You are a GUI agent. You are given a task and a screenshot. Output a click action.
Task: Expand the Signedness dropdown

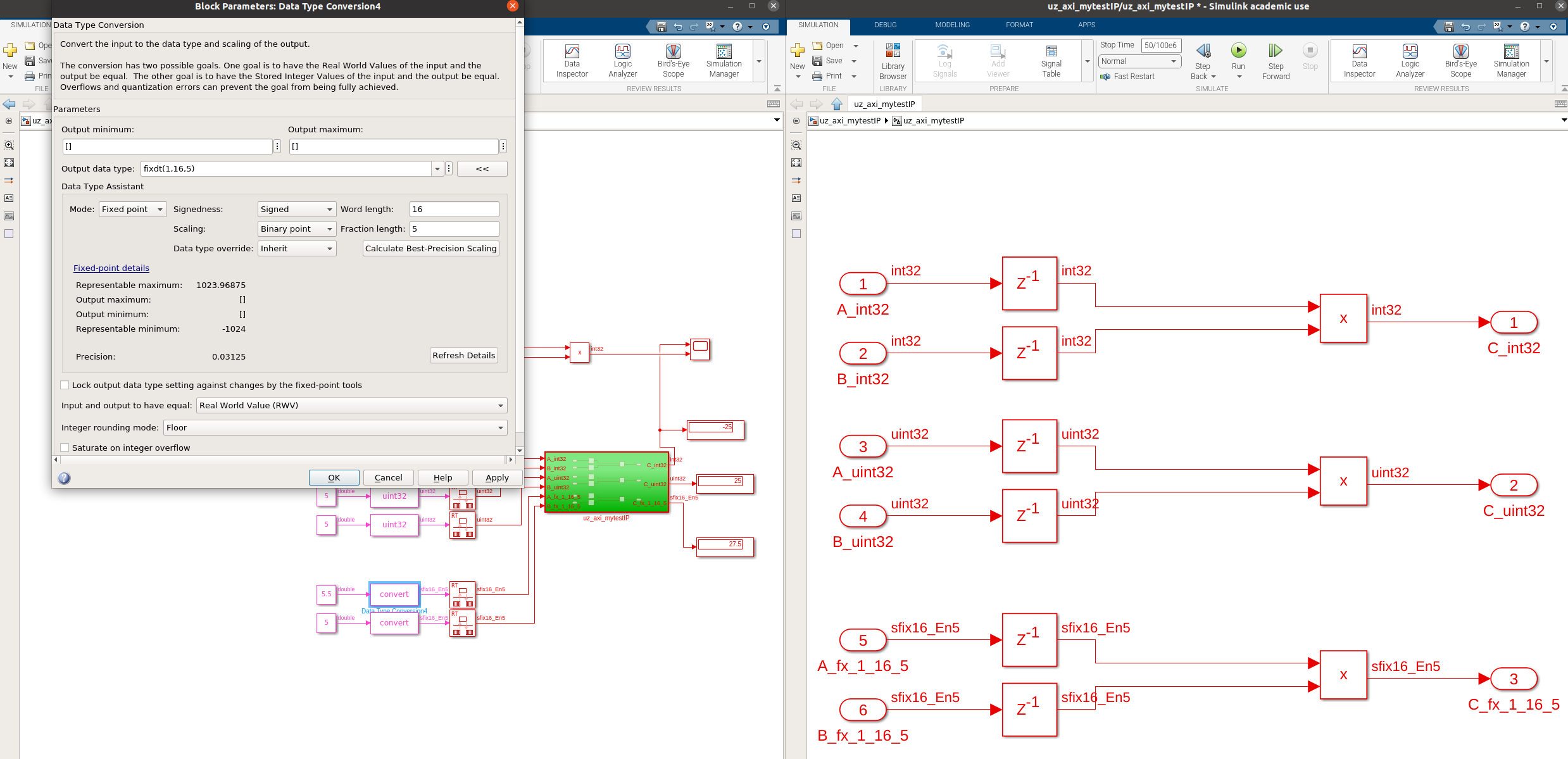click(x=296, y=210)
